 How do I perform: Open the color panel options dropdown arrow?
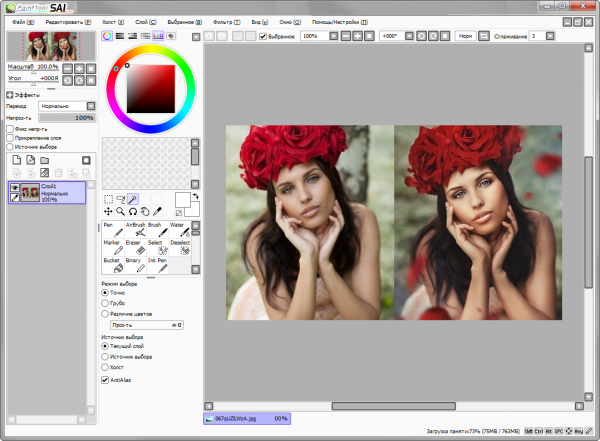pyautogui.click(x=196, y=37)
